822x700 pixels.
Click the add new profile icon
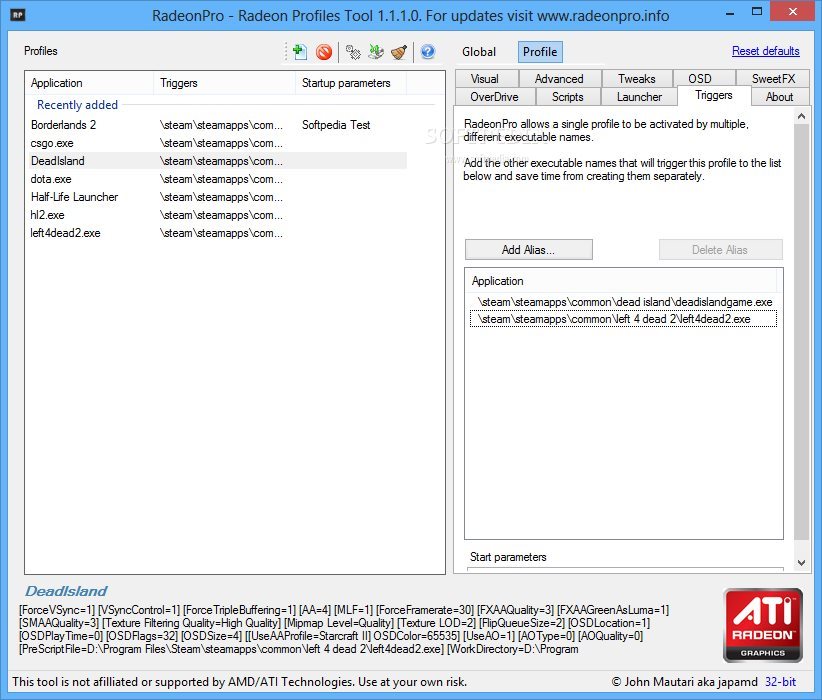pyautogui.click(x=300, y=51)
